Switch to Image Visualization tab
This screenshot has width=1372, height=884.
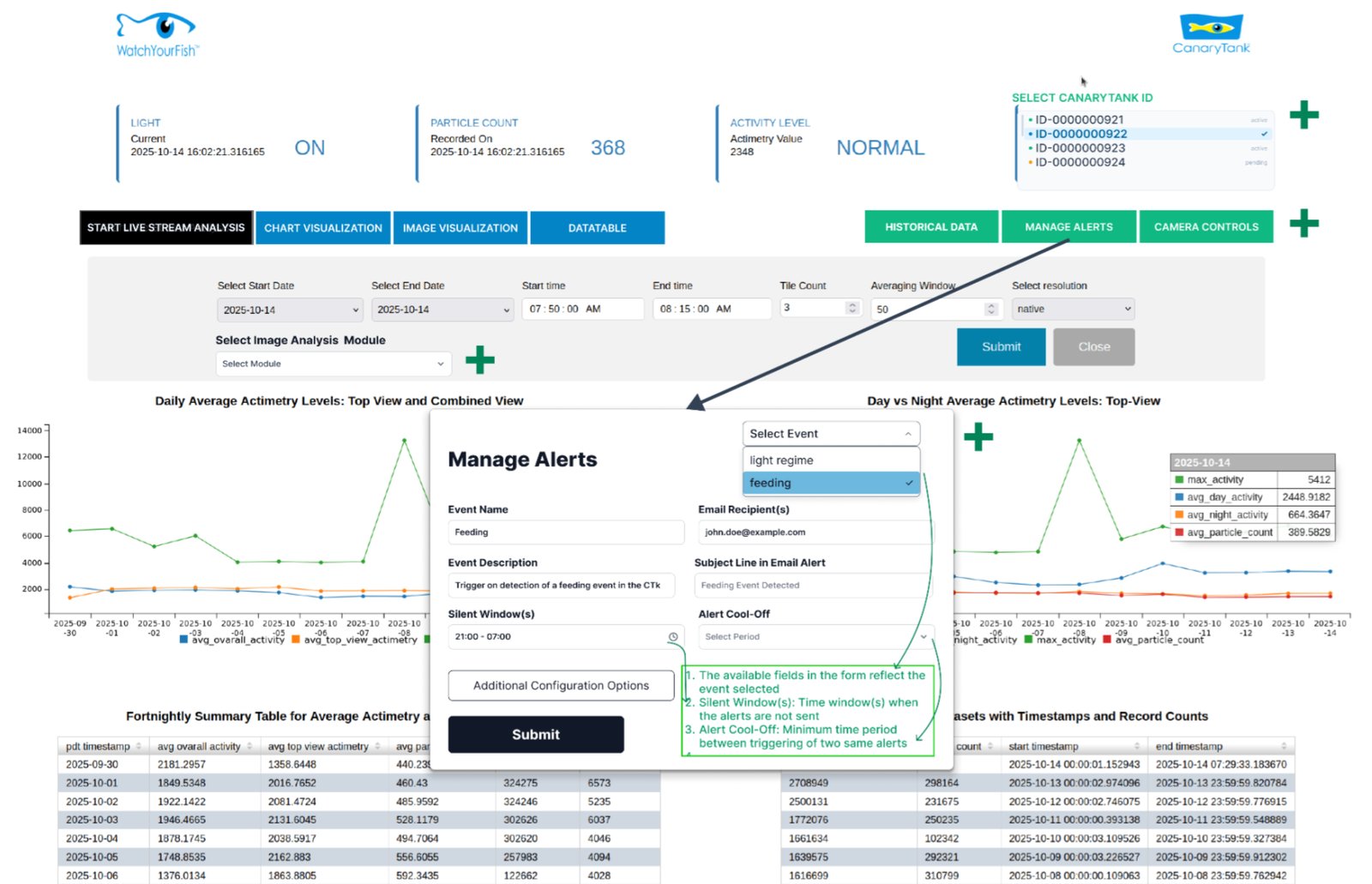pyautogui.click(x=460, y=228)
